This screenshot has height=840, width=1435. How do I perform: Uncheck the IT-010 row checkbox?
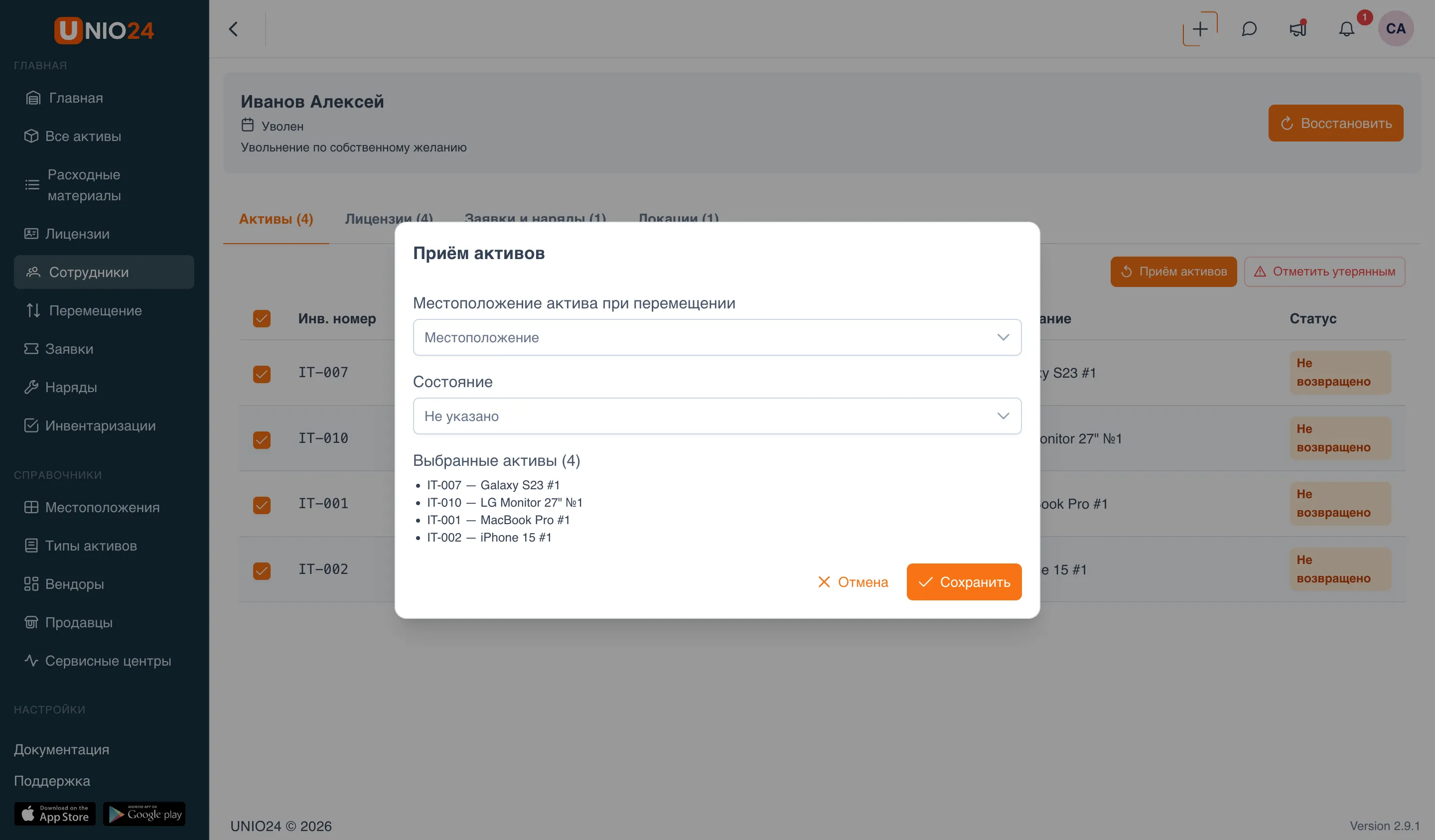click(x=262, y=439)
